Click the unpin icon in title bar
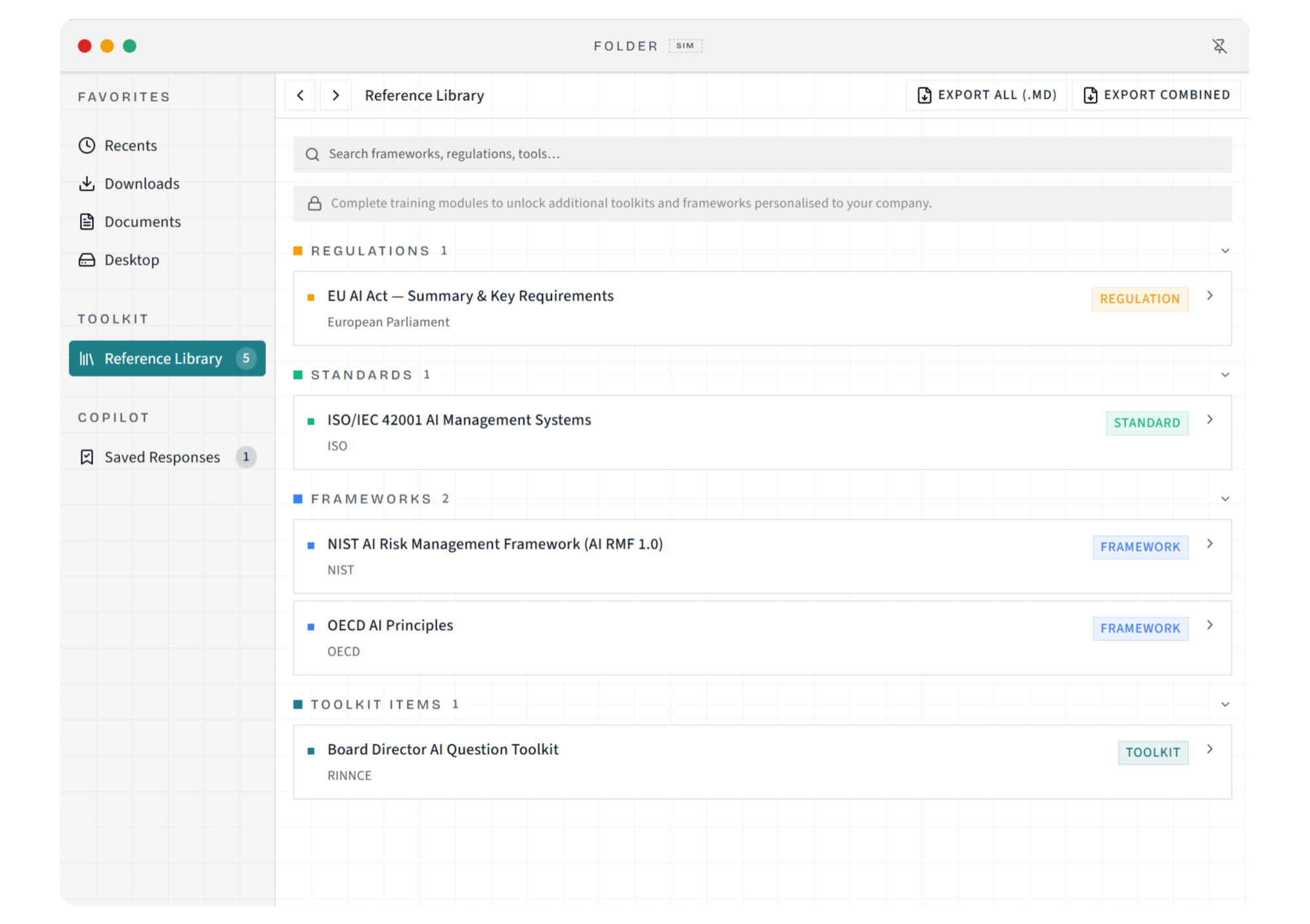This screenshot has height=924, width=1310. 1219,46
